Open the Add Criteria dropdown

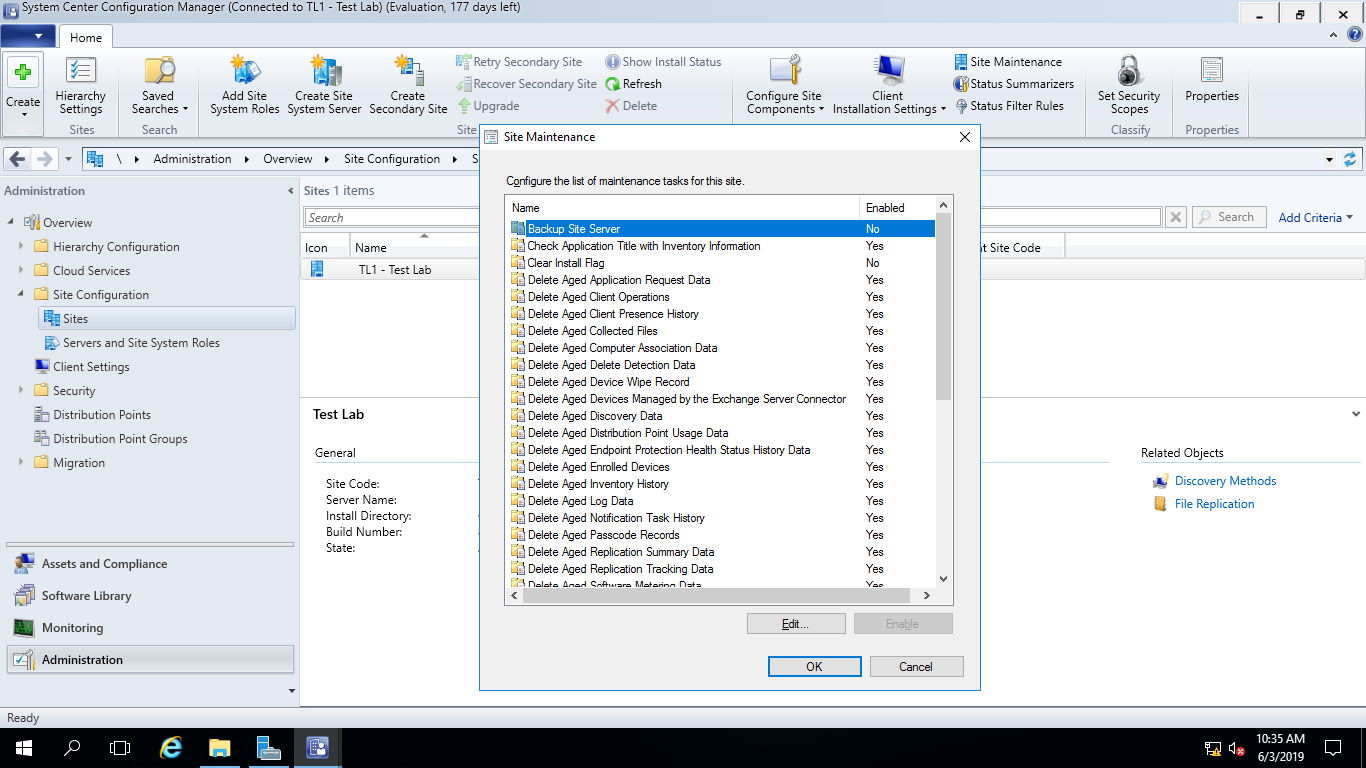click(x=1315, y=217)
